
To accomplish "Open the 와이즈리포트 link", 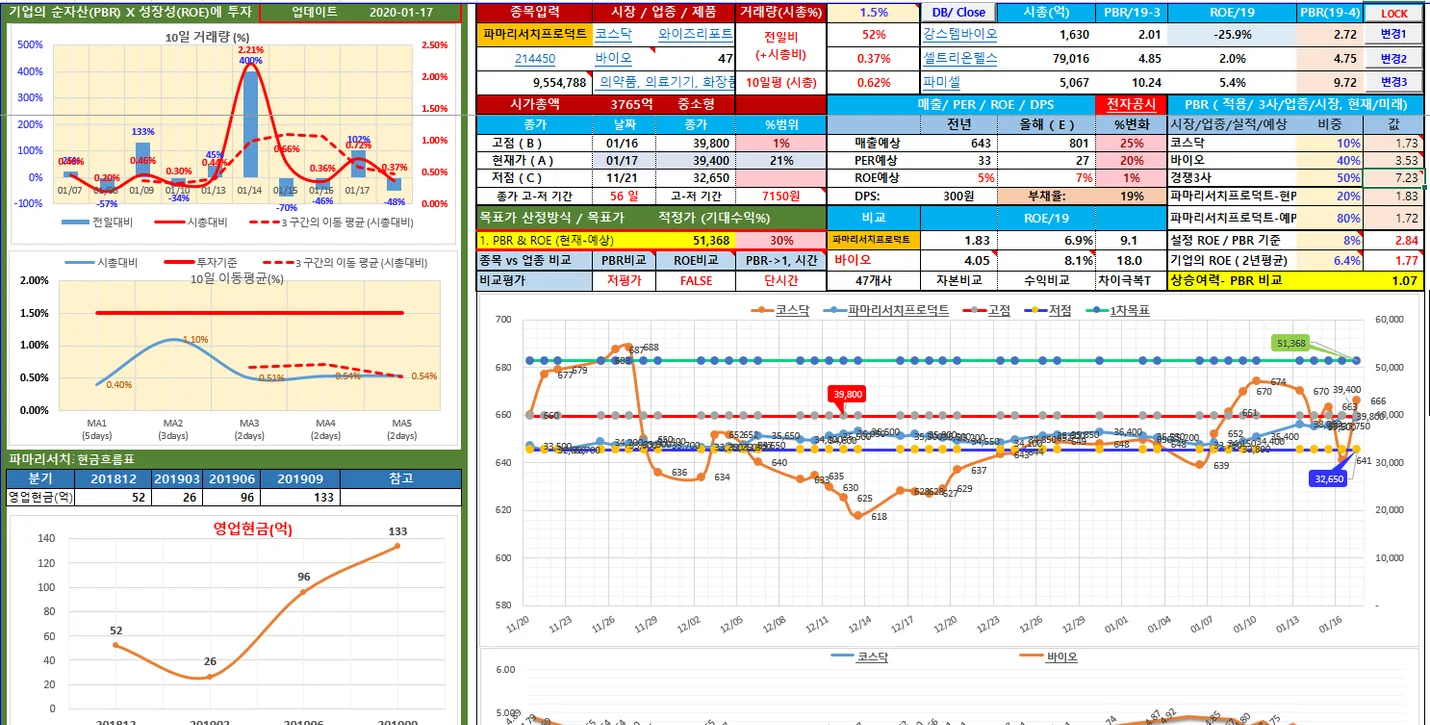I will [696, 34].
